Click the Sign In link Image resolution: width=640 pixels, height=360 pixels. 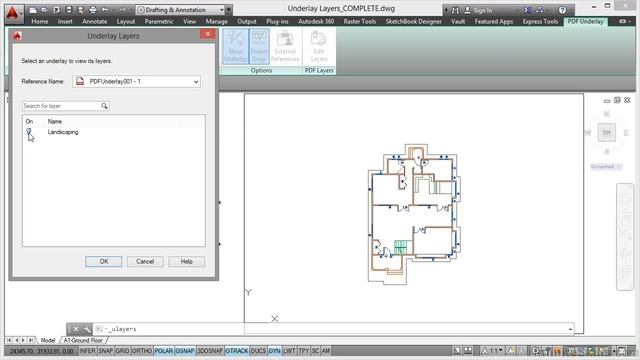pyautogui.click(x=483, y=11)
